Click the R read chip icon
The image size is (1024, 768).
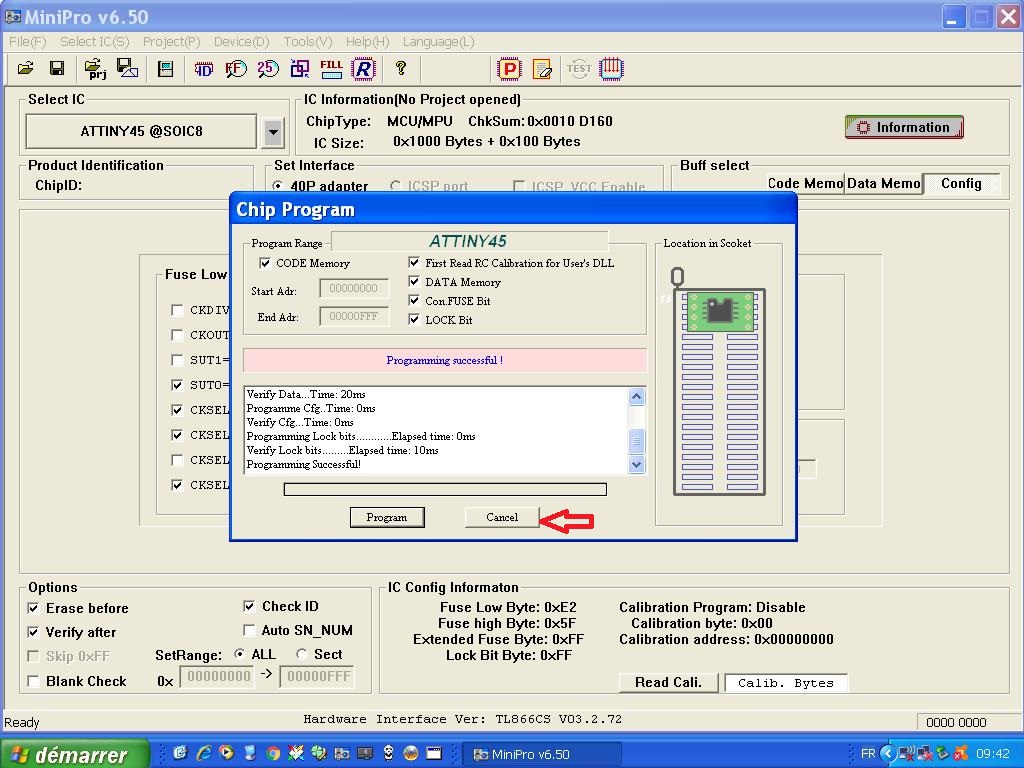363,69
